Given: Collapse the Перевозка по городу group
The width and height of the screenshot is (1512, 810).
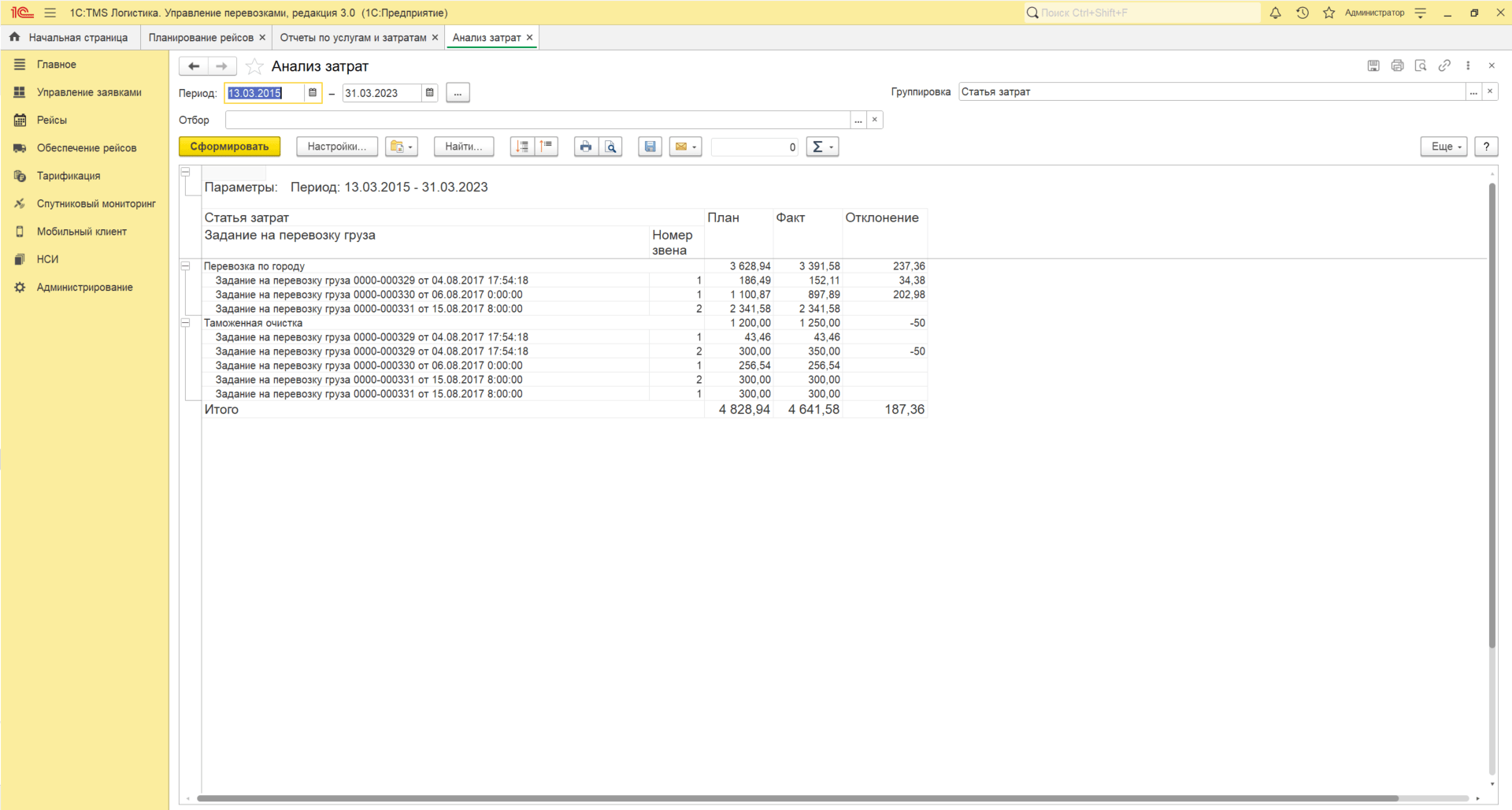Looking at the screenshot, I should (186, 266).
